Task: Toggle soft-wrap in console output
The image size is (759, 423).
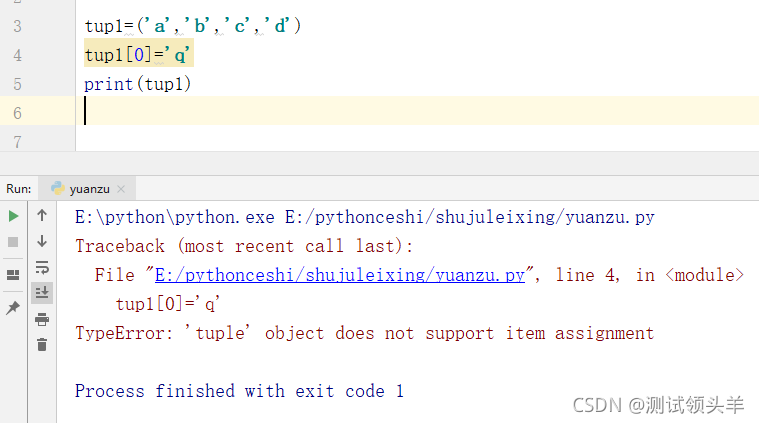Action: (x=42, y=267)
